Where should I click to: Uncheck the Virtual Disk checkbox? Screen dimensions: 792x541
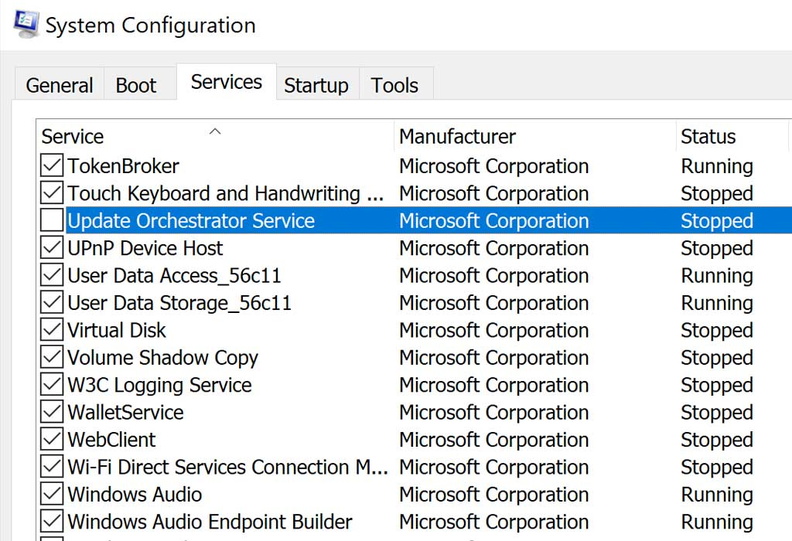tap(52, 329)
